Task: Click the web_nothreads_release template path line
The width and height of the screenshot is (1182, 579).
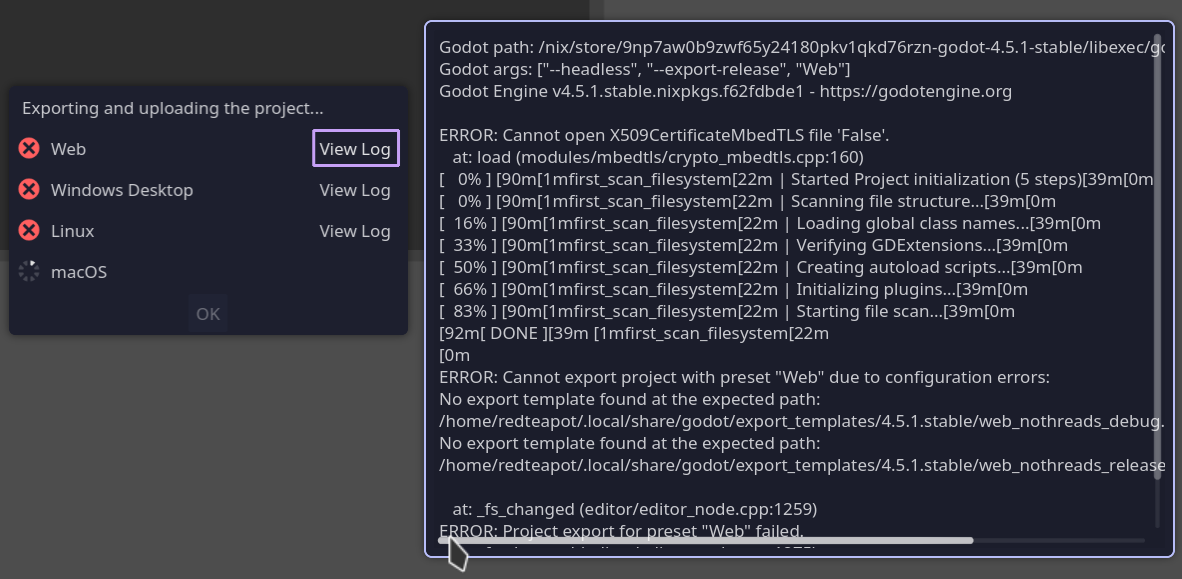Action: 802,465
